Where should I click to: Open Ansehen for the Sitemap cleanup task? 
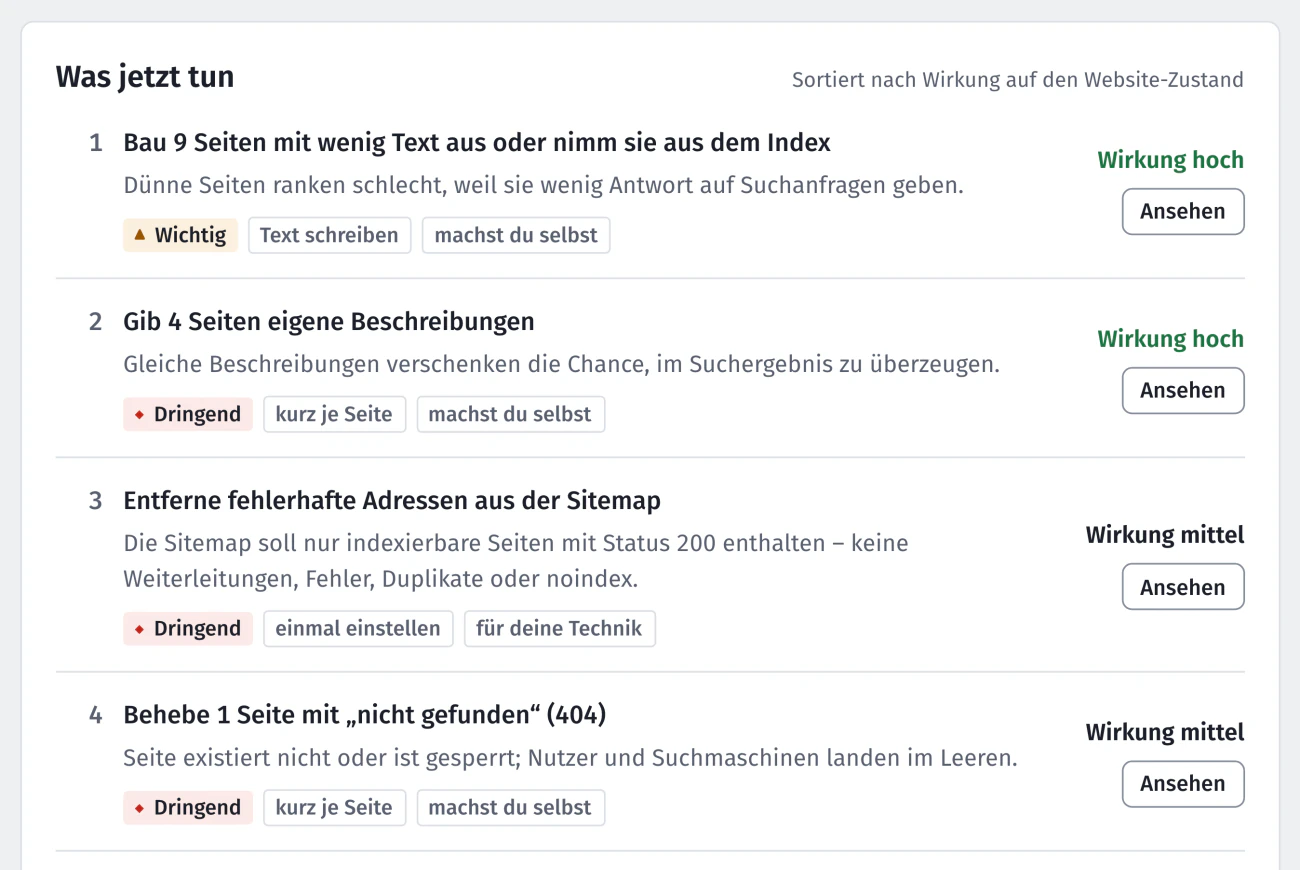tap(1183, 587)
